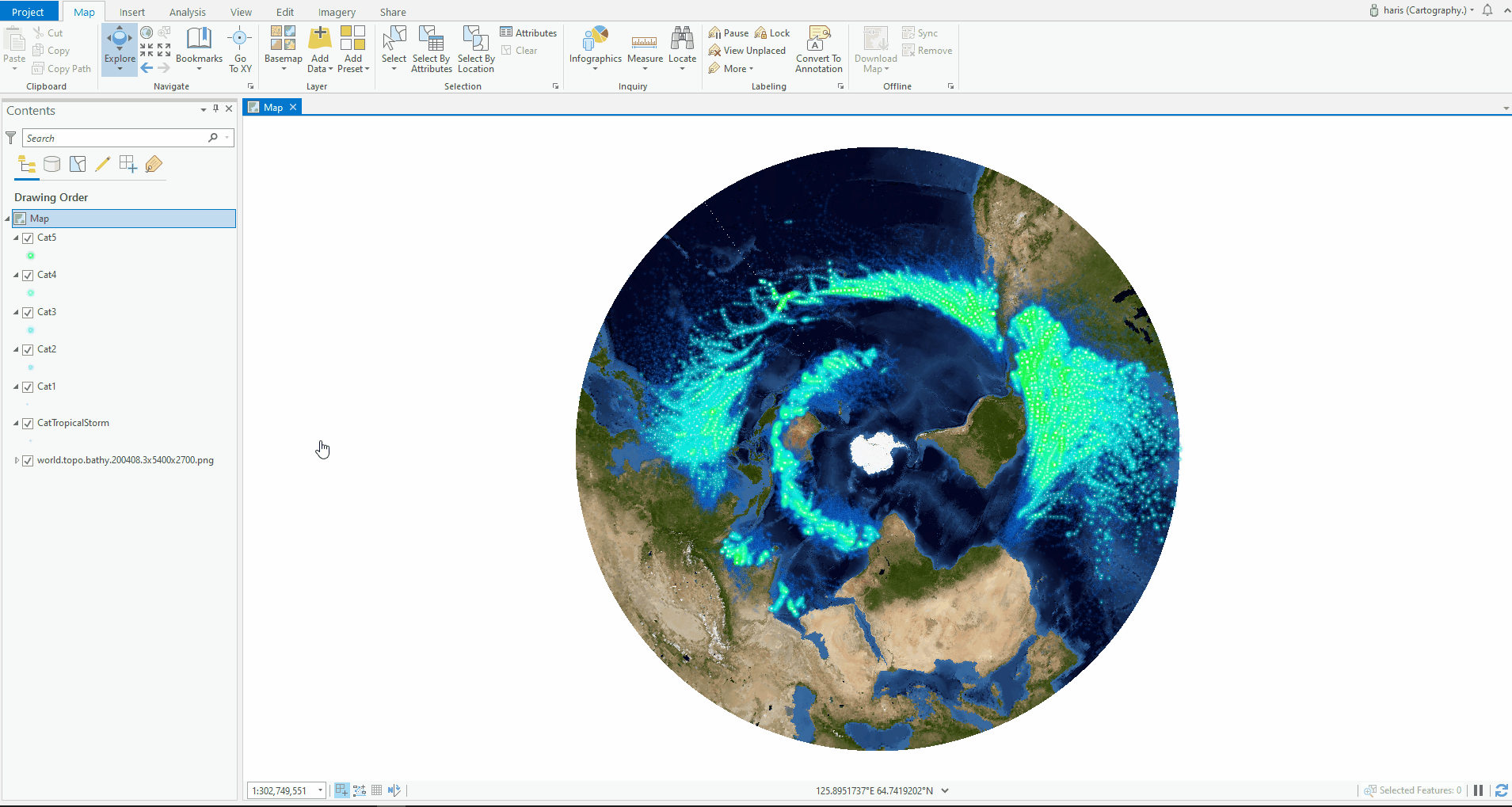
Task: Open the coordinate display units dropdown
Action: (x=945, y=790)
